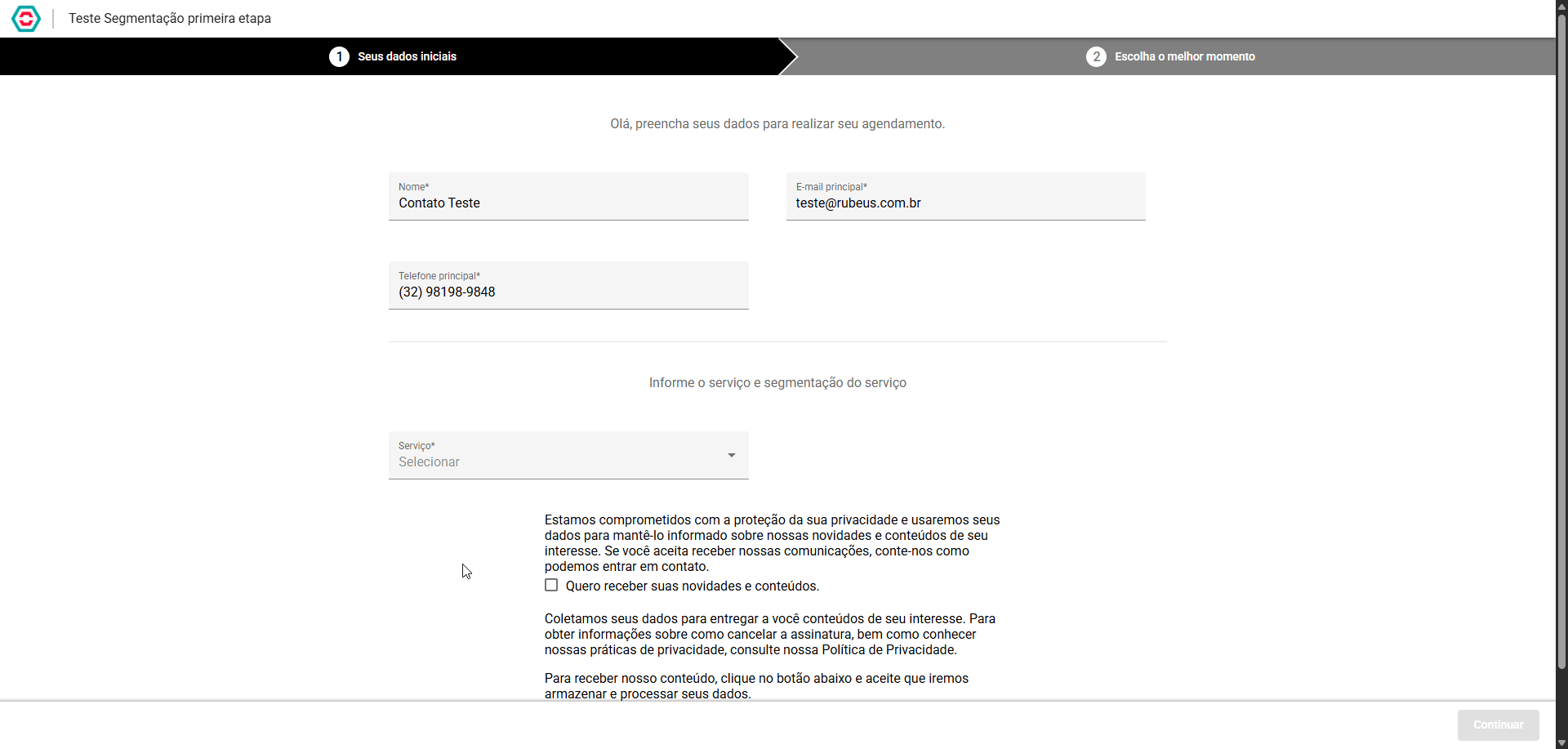Click the stepper chevron arrow divider
This screenshot has height=749, width=1568.
point(788,56)
